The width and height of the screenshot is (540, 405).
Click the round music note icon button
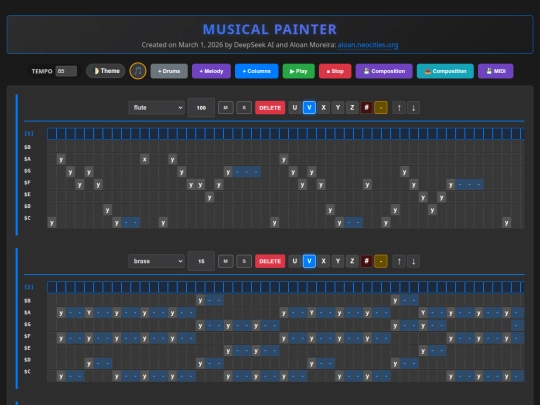138,71
